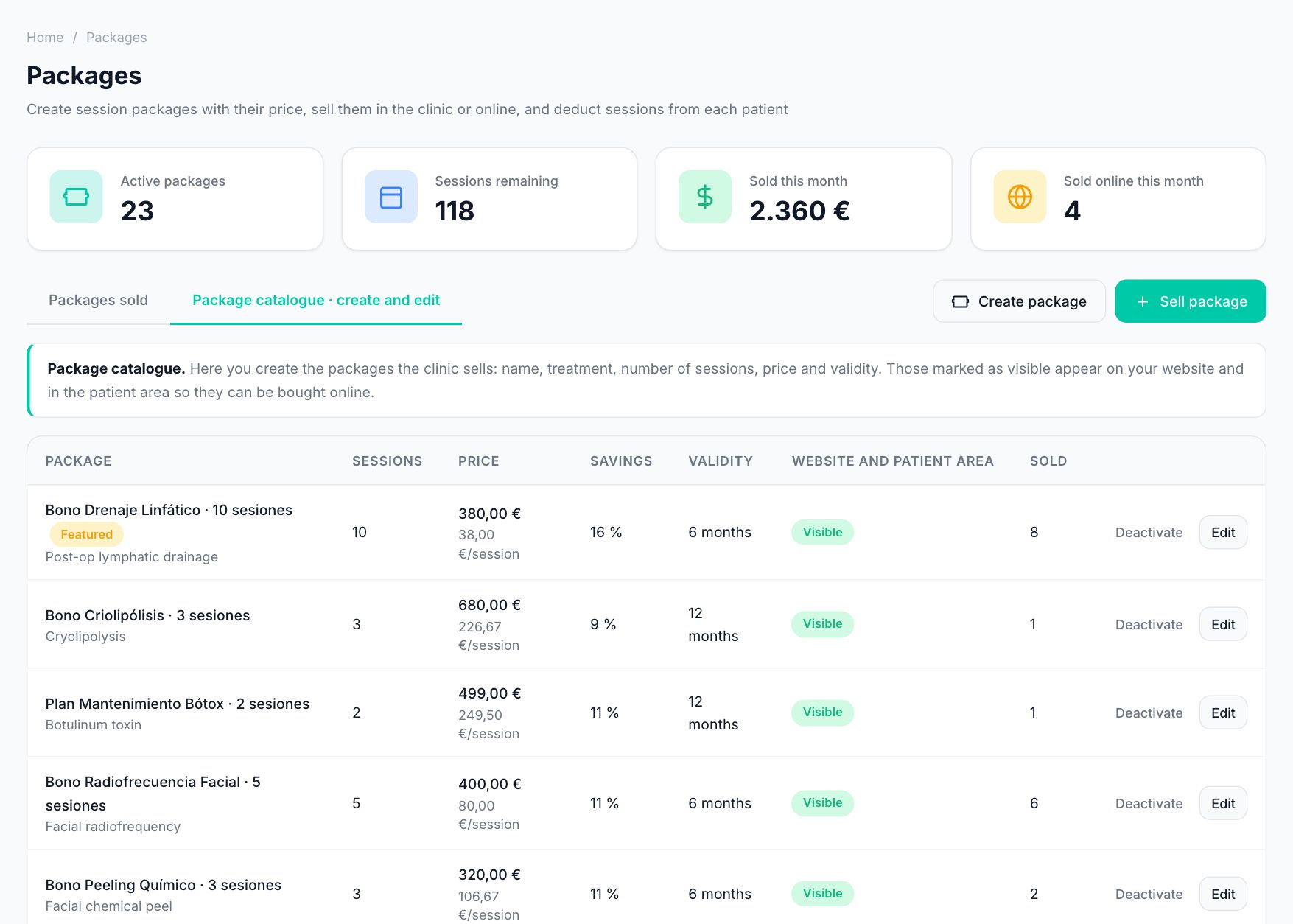The image size is (1293, 924).
Task: Click the 'Bono Radiofrecuencia Facial · 5 sesiones' name
Action: (x=153, y=794)
